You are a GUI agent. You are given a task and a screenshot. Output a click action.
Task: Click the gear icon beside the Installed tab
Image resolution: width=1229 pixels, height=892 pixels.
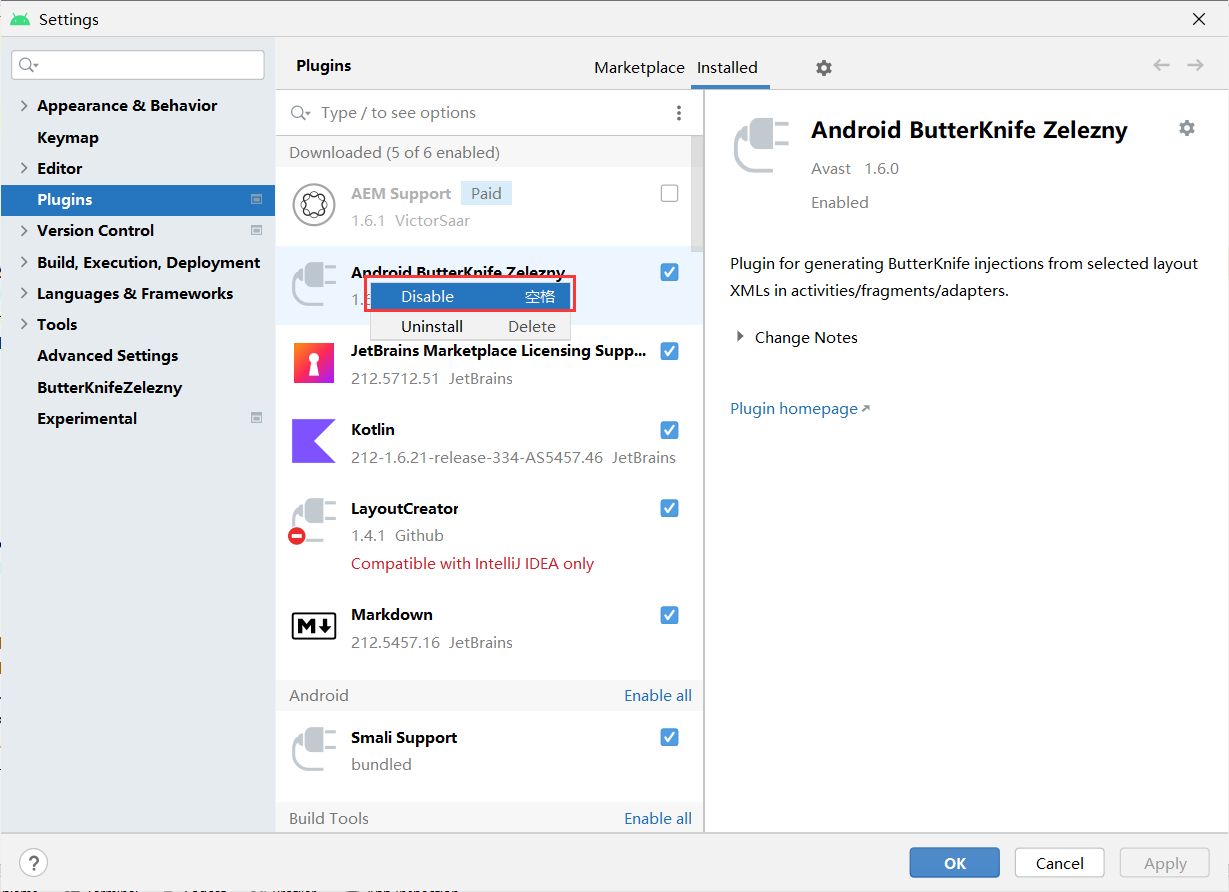coord(823,67)
